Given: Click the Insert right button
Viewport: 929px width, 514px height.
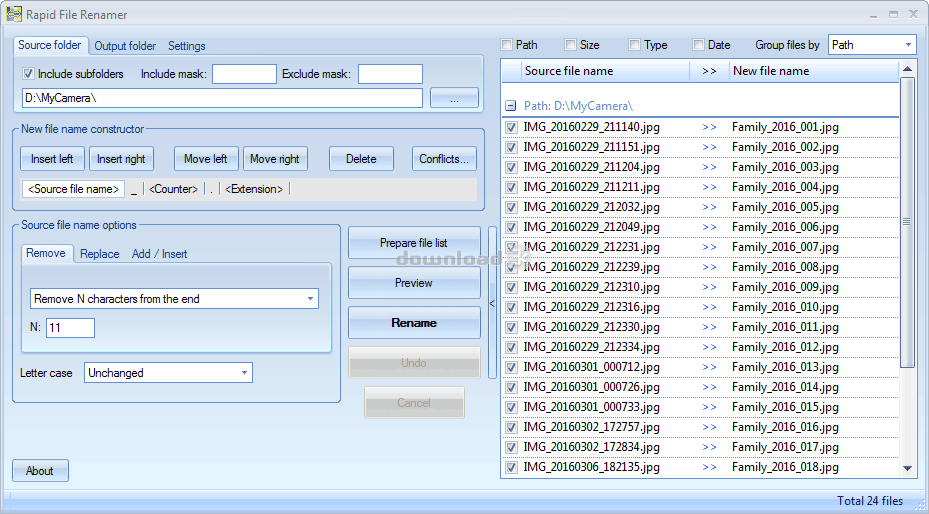Looking at the screenshot, I should click(121, 159).
